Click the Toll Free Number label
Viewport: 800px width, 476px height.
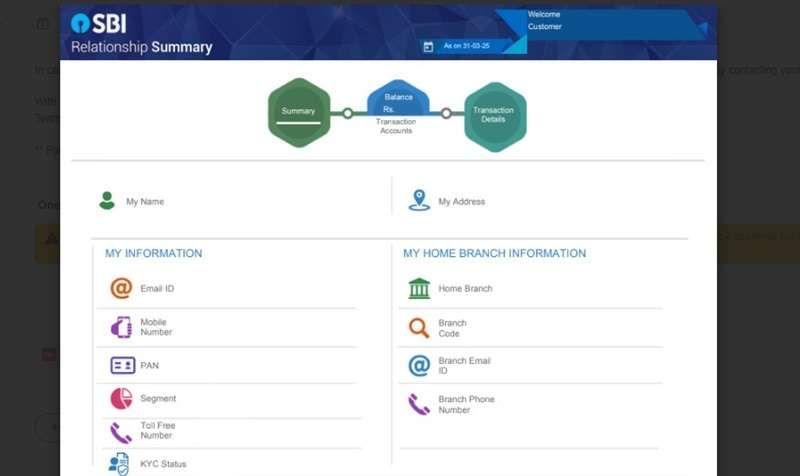(x=158, y=431)
